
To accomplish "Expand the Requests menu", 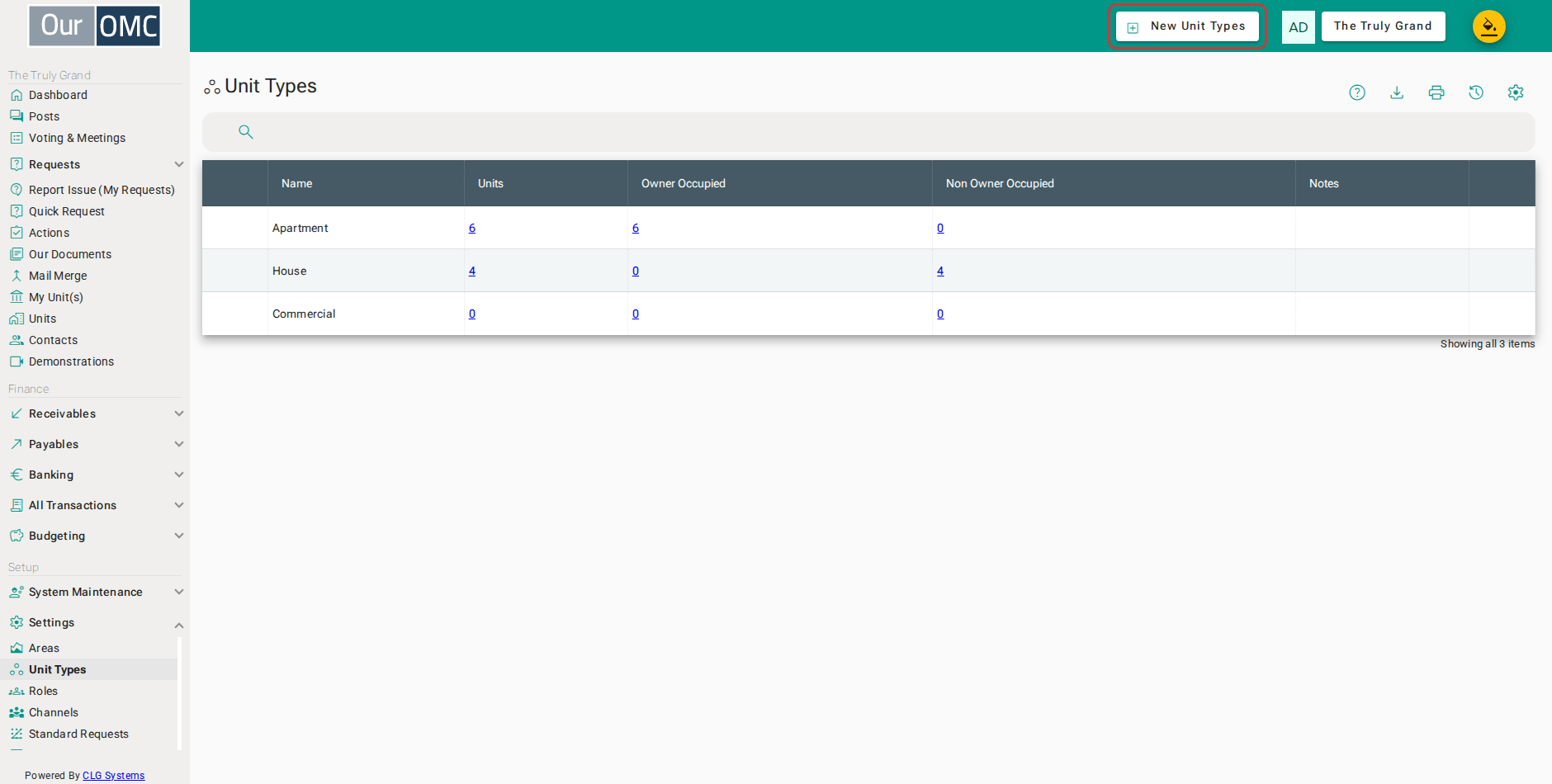I will 179,164.
